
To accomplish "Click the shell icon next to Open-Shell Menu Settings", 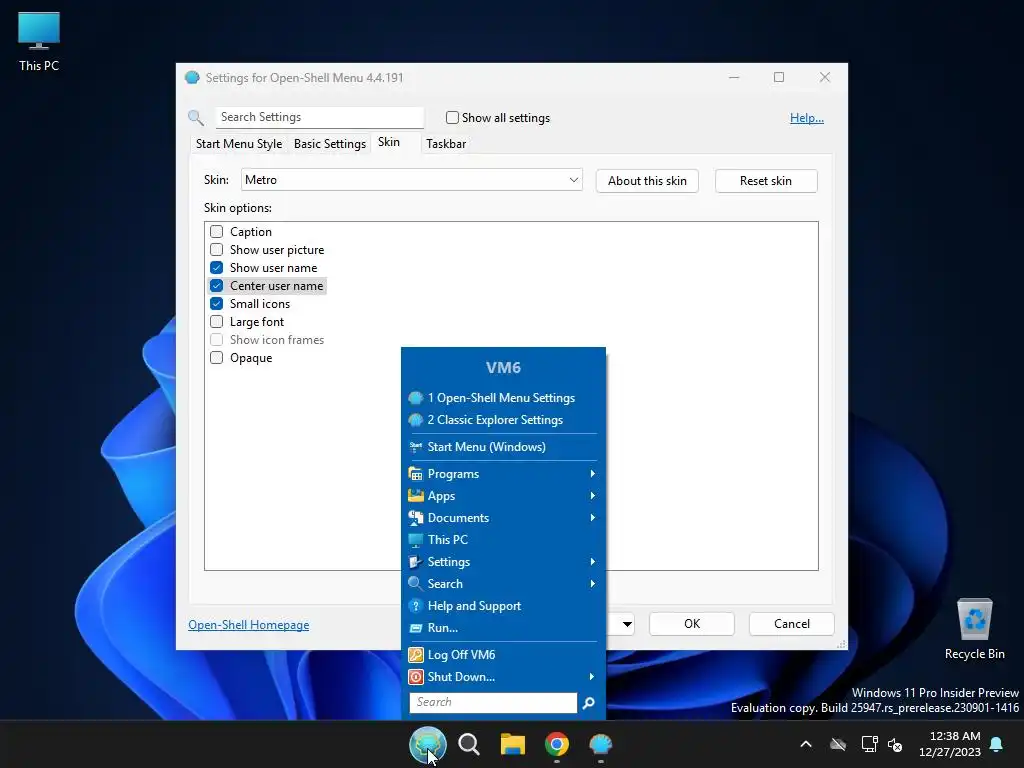I will pyautogui.click(x=415, y=398).
